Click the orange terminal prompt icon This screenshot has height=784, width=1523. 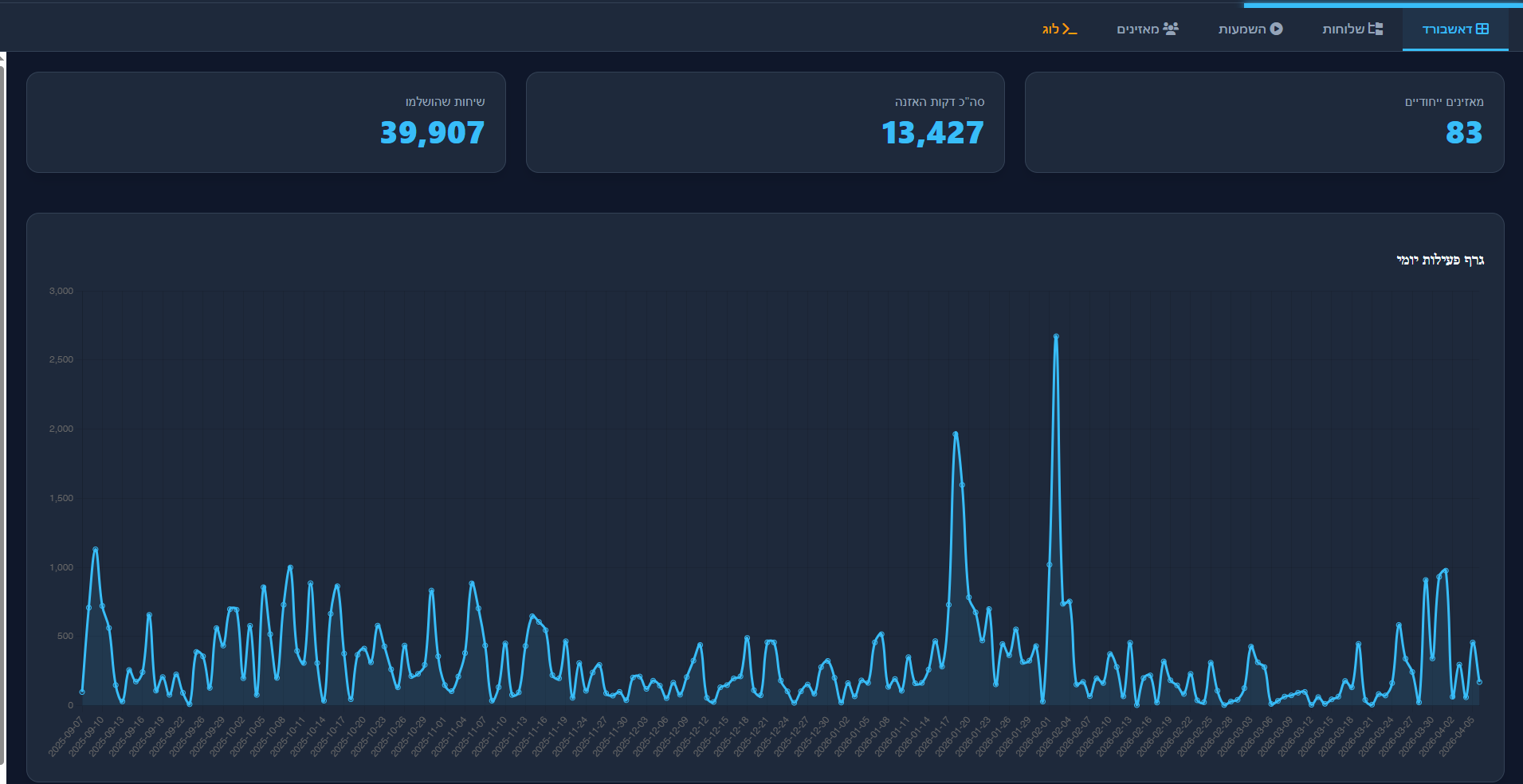click(x=1070, y=29)
